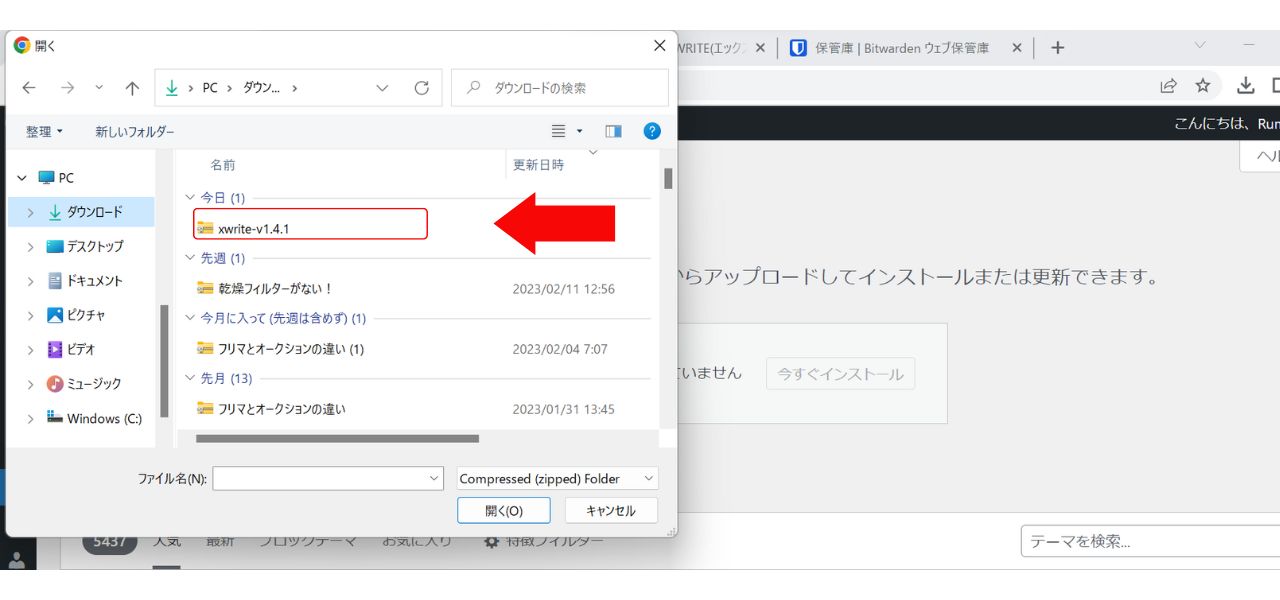
Task: Click the back arrow in file dialog
Action: [29, 88]
